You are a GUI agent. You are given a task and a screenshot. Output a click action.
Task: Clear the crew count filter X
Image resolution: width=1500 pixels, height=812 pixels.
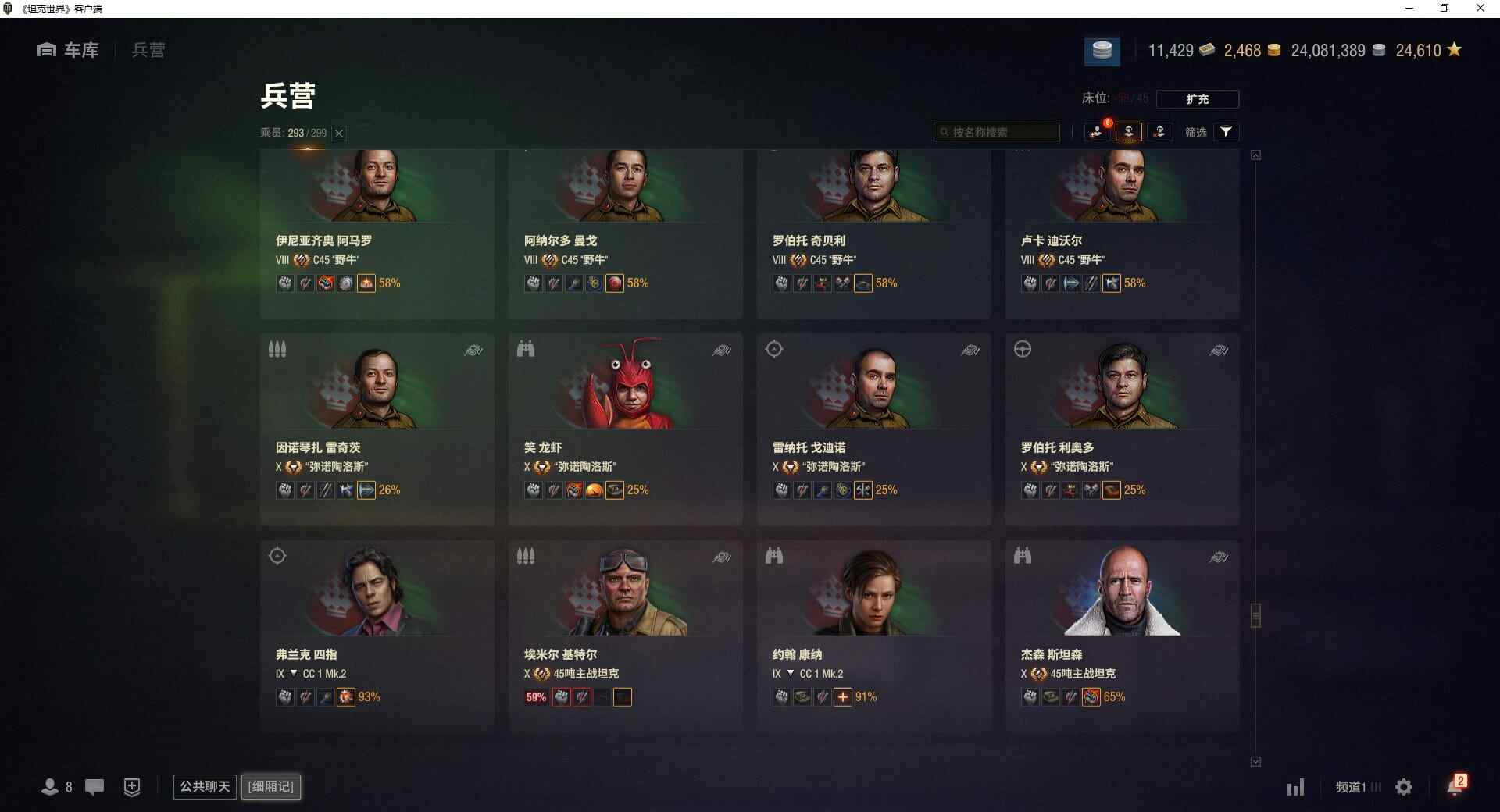(x=339, y=134)
